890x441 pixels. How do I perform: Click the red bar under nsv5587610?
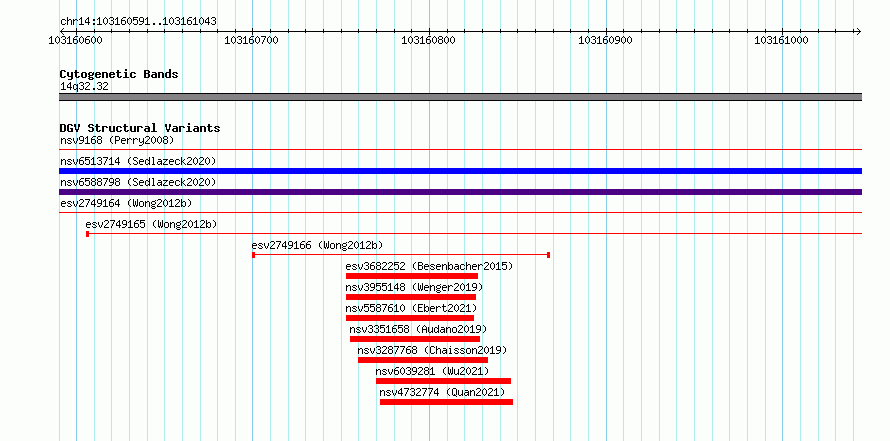coord(409,318)
